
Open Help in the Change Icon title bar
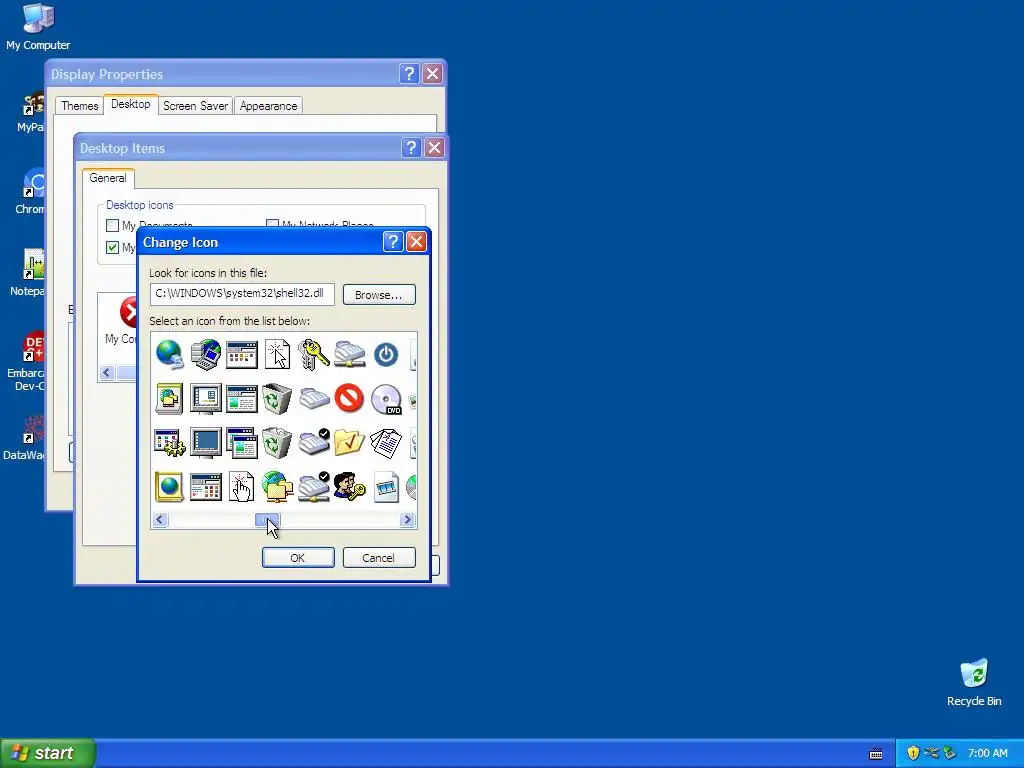392,242
